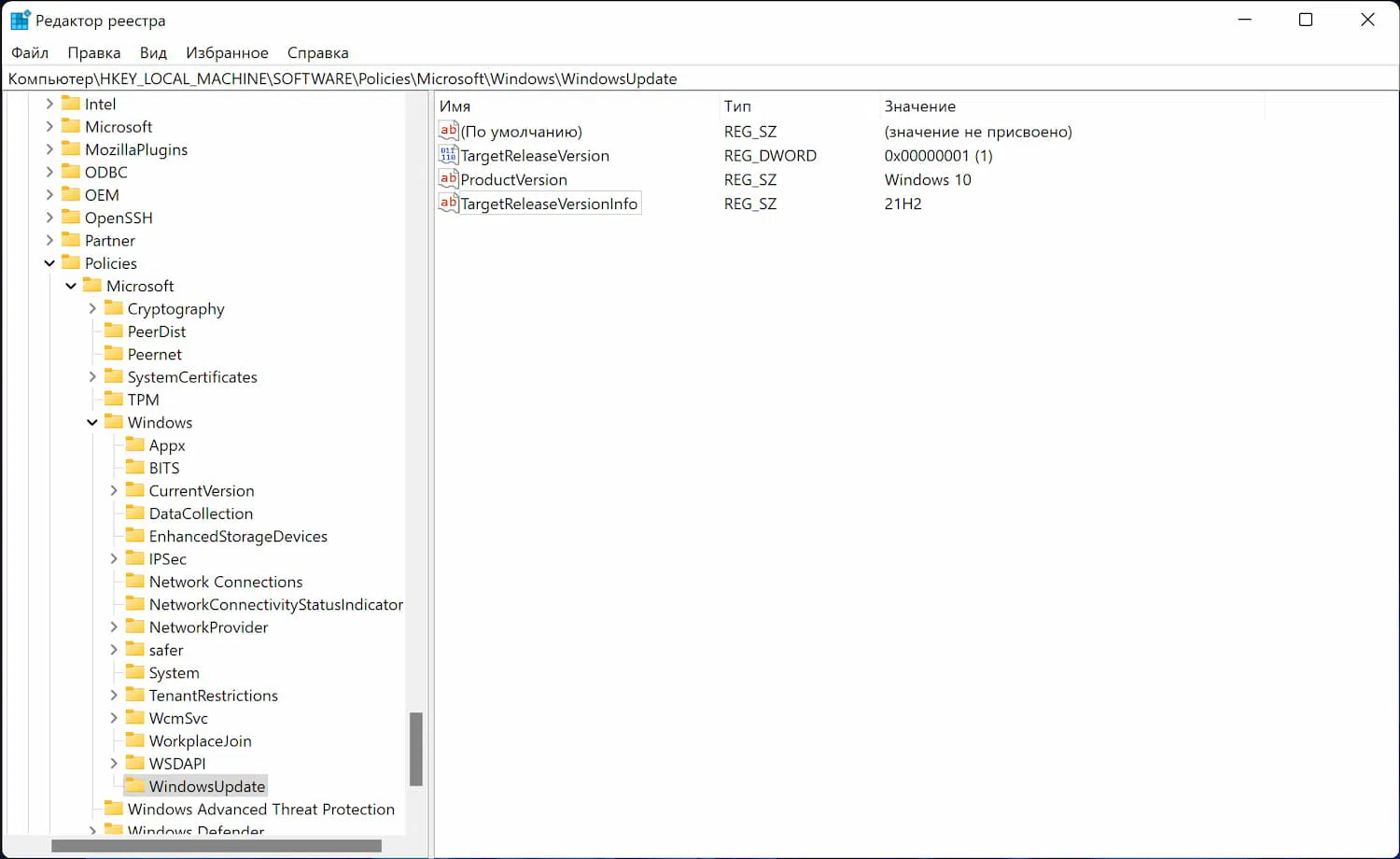Open the Правка menu
1400x859 pixels.
[x=93, y=53]
